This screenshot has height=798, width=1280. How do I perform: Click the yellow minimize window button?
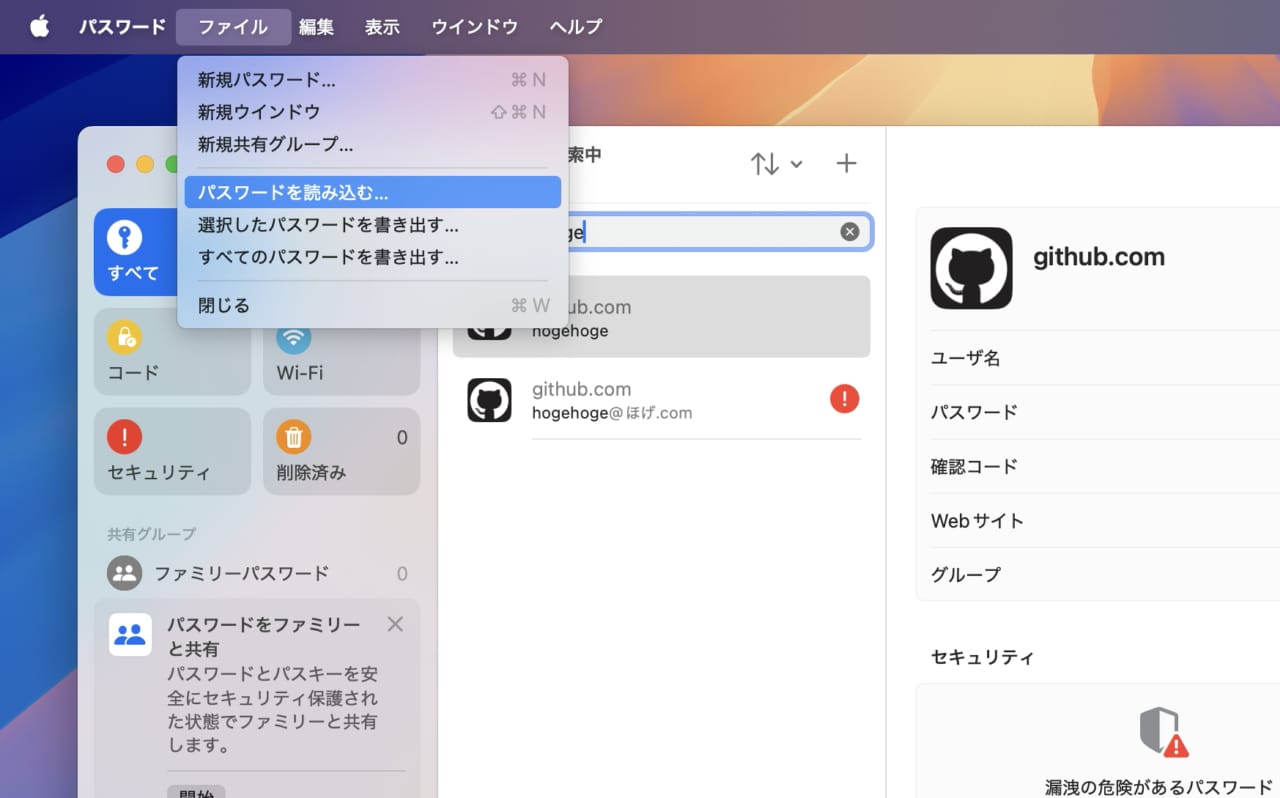tap(145, 164)
